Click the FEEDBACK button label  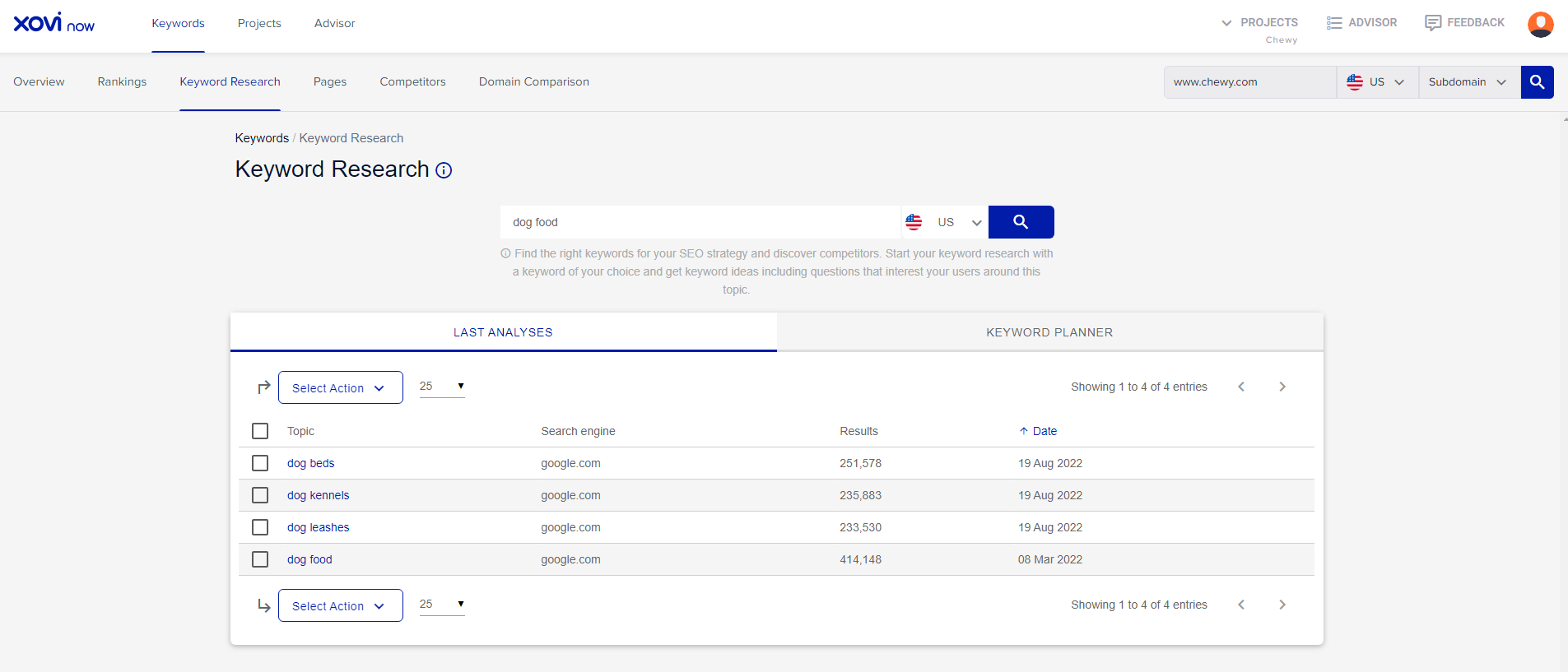[x=1476, y=22]
